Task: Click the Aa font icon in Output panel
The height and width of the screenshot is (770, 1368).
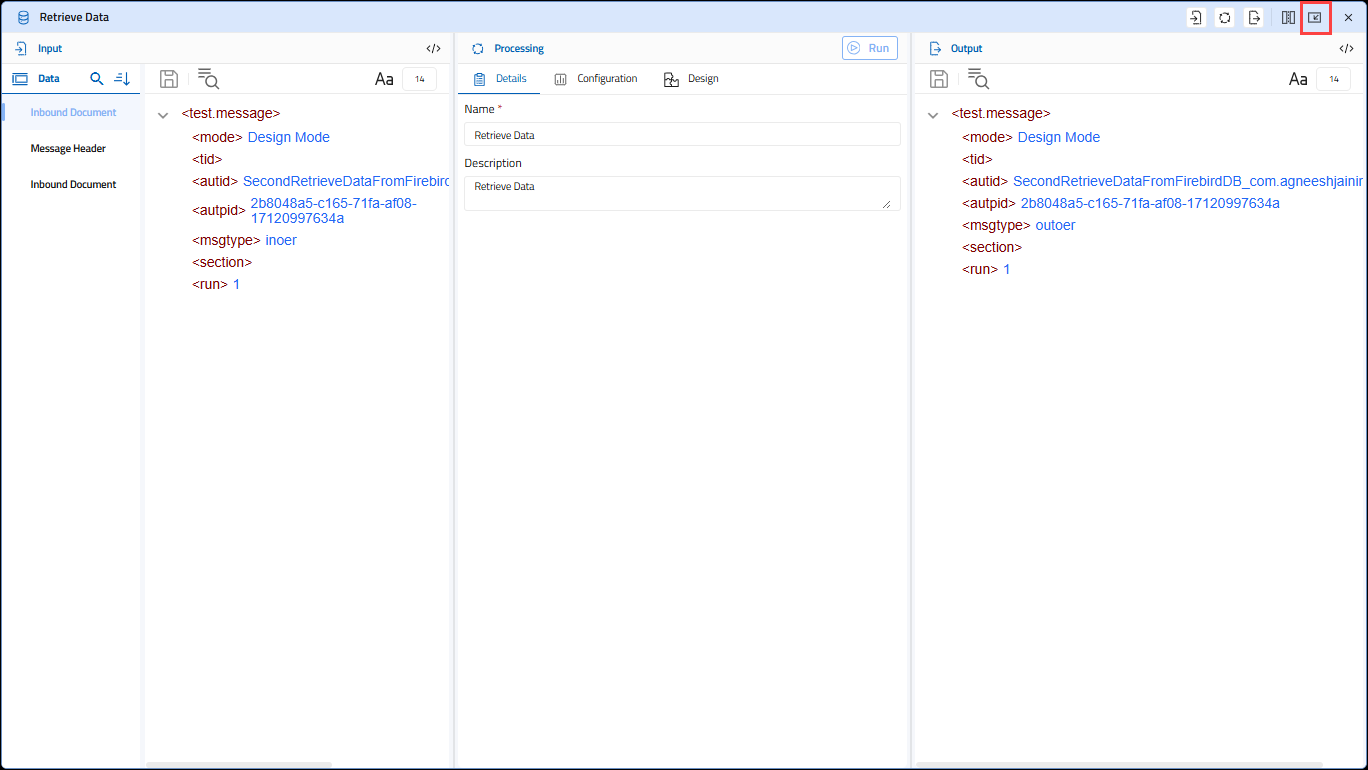Action: [x=1298, y=79]
